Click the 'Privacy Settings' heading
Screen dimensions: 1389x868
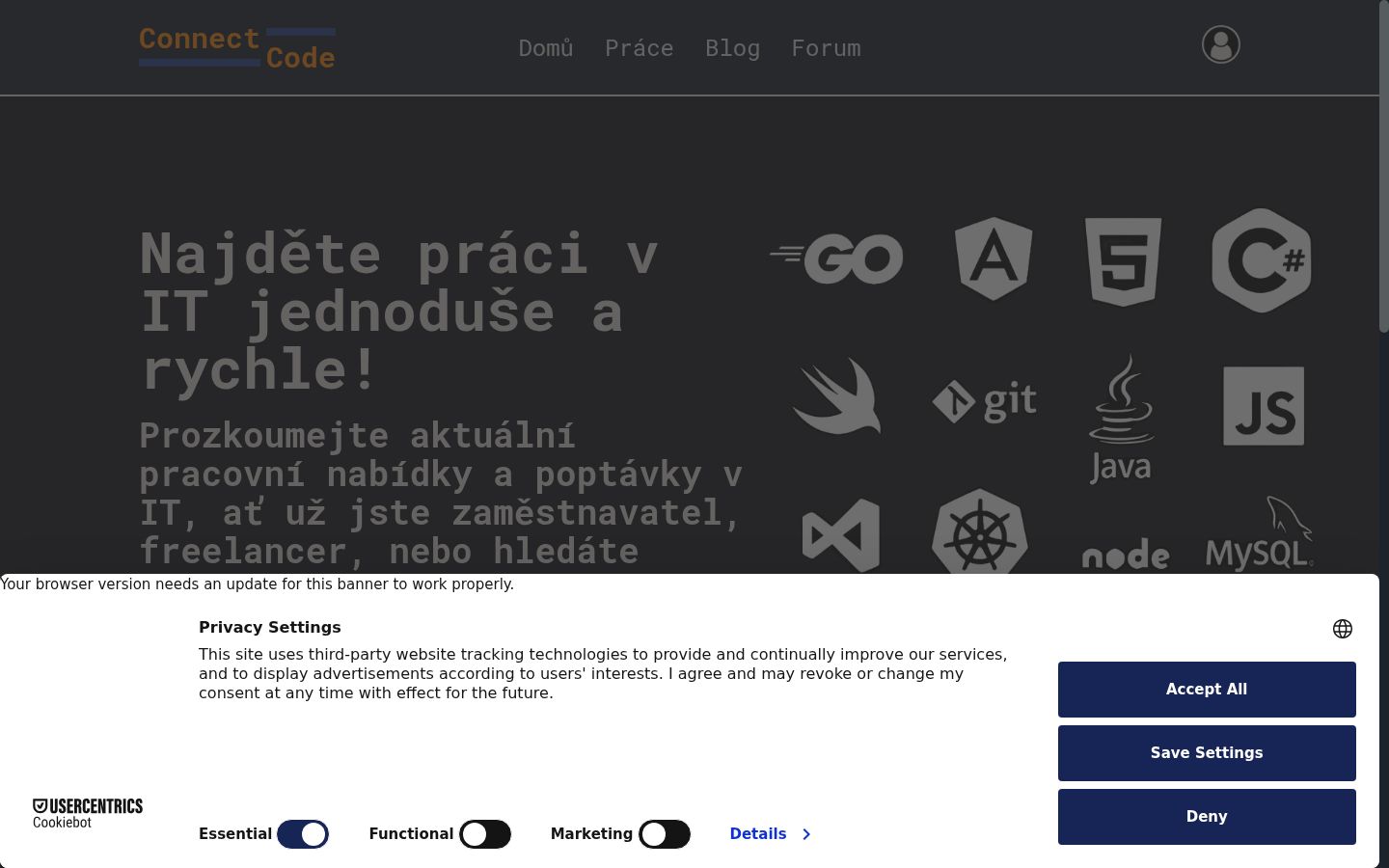[270, 627]
